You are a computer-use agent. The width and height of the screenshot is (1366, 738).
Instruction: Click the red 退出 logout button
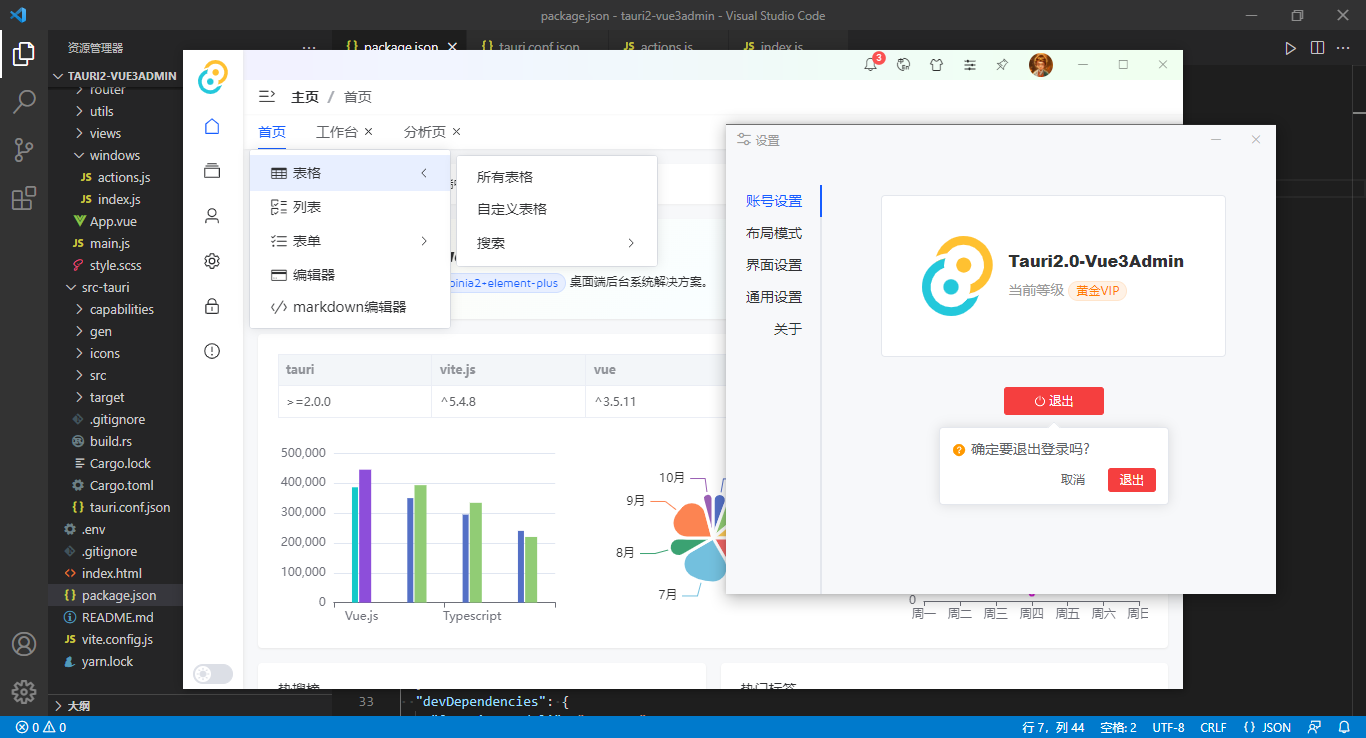pyautogui.click(x=1053, y=400)
